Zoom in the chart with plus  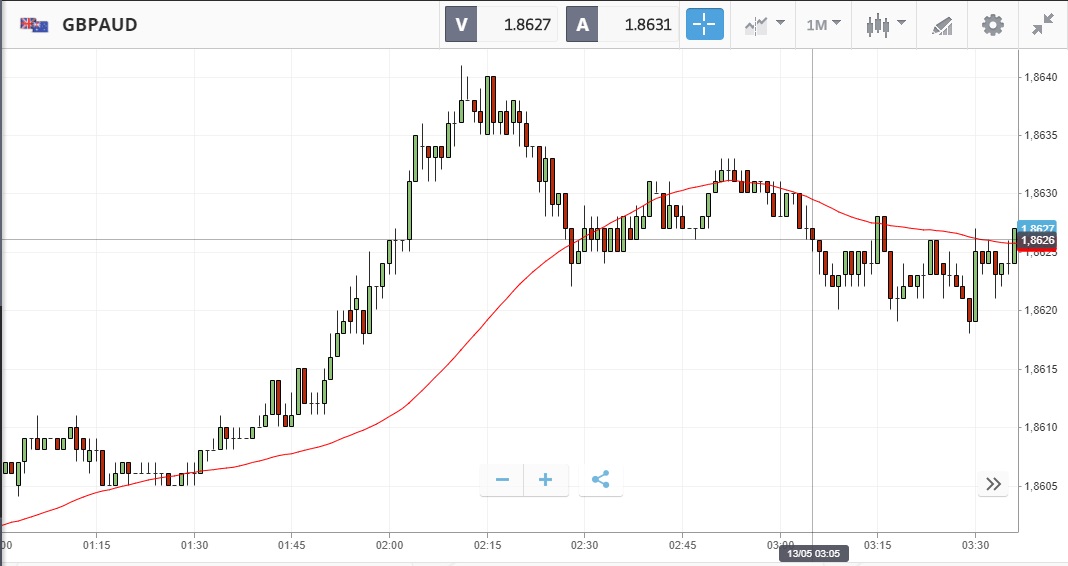tap(546, 480)
